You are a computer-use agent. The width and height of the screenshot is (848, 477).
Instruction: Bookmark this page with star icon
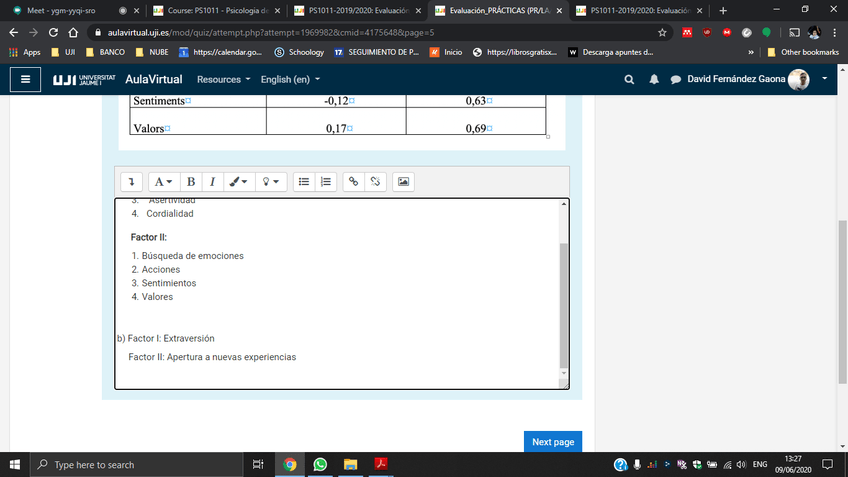(662, 32)
